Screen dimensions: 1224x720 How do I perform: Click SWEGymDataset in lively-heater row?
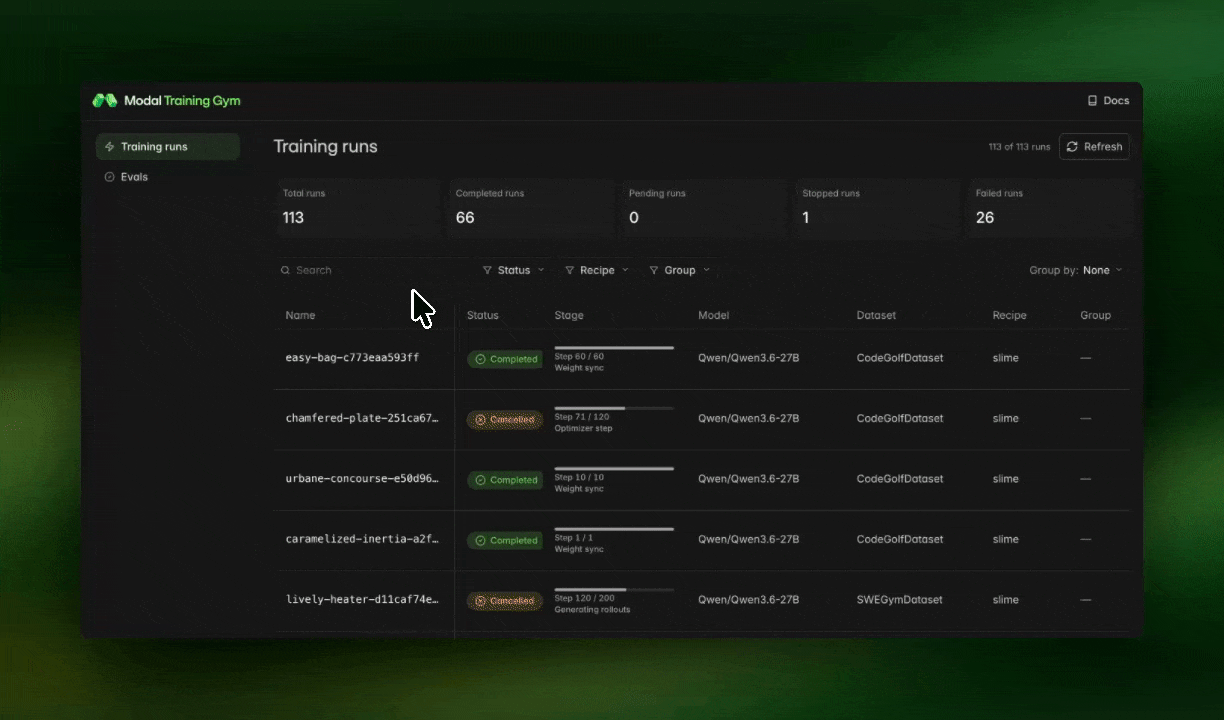[899, 600]
